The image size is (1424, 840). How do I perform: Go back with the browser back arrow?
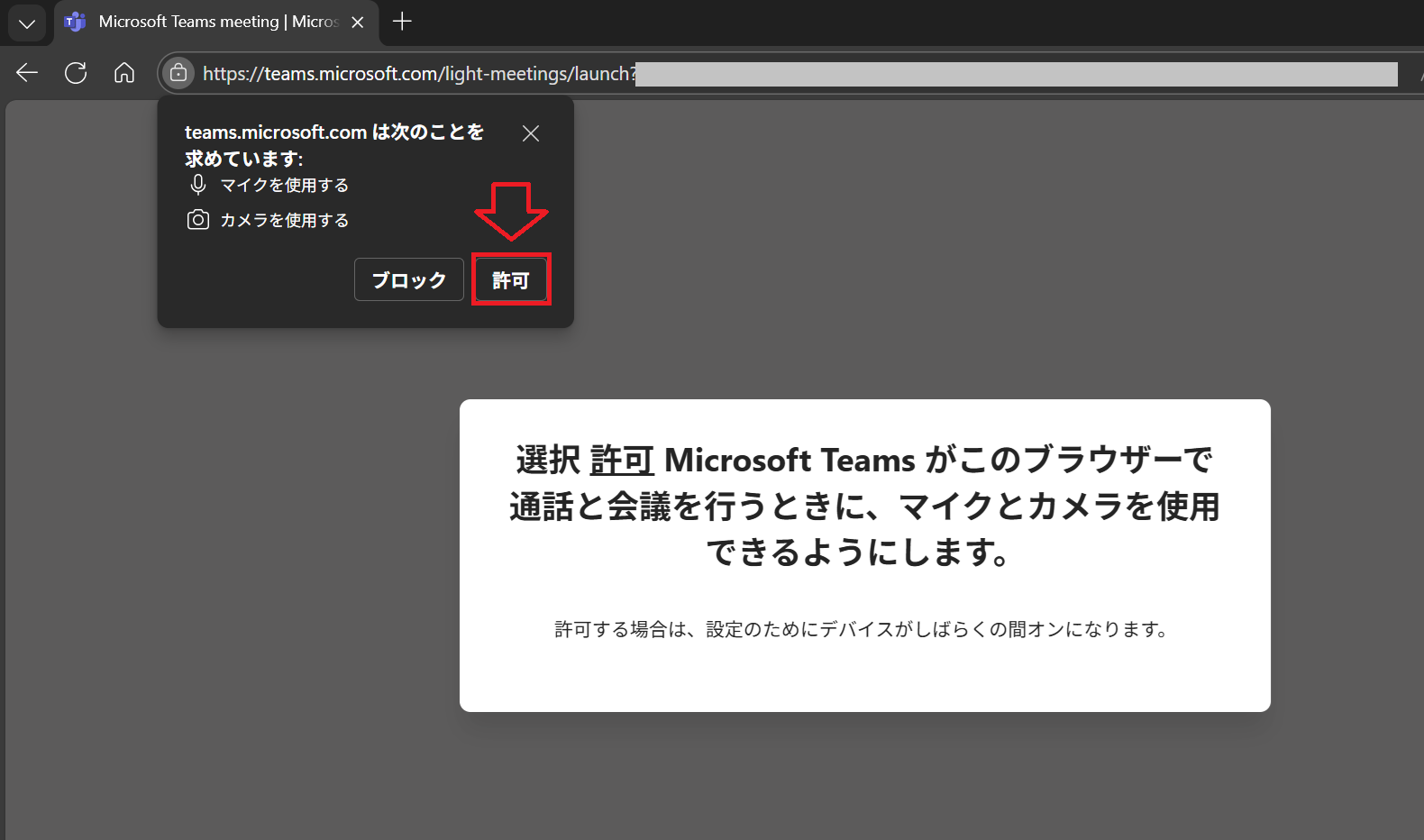tap(27, 73)
